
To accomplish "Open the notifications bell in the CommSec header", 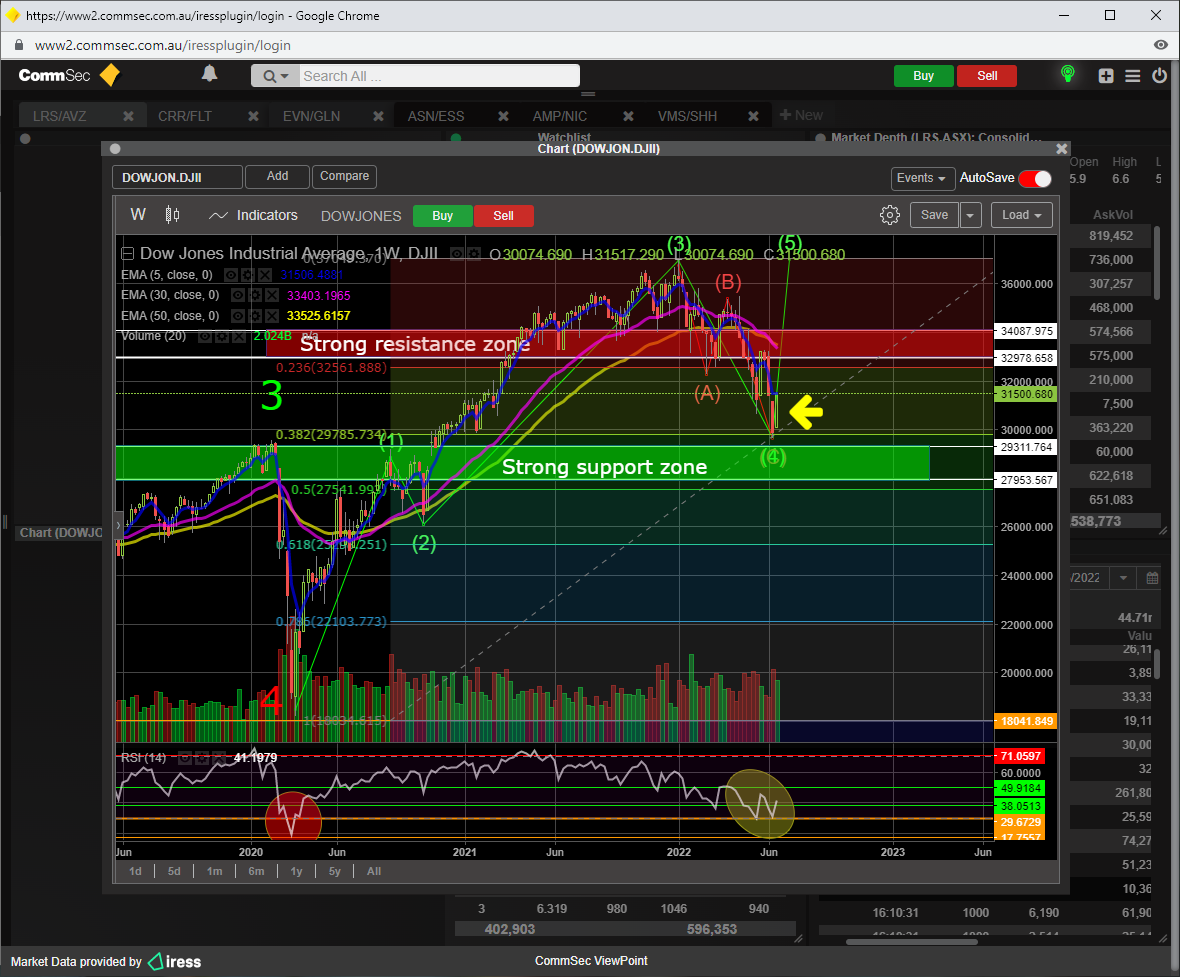I will [x=209, y=74].
